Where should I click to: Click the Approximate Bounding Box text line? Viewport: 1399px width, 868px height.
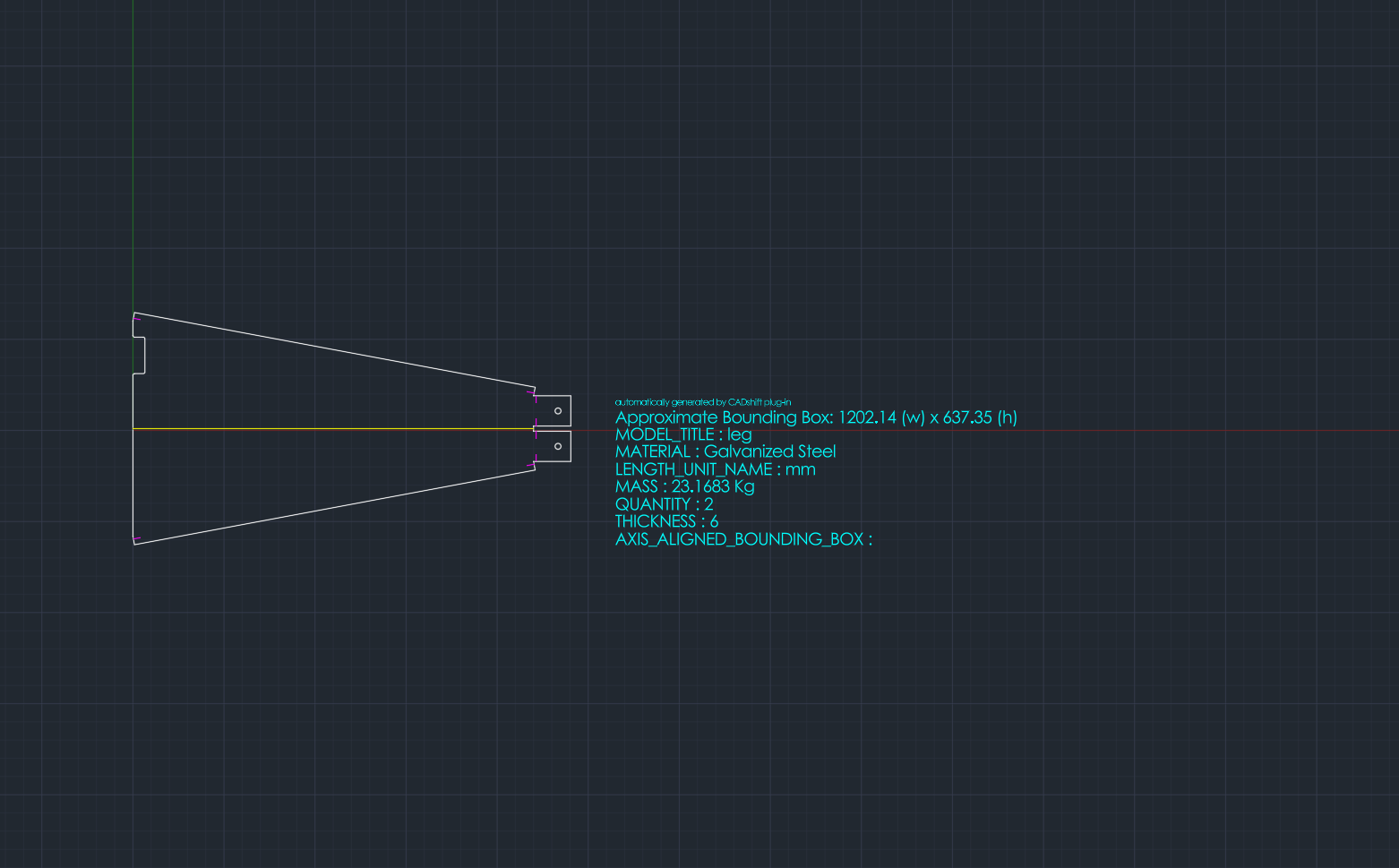[x=816, y=417]
